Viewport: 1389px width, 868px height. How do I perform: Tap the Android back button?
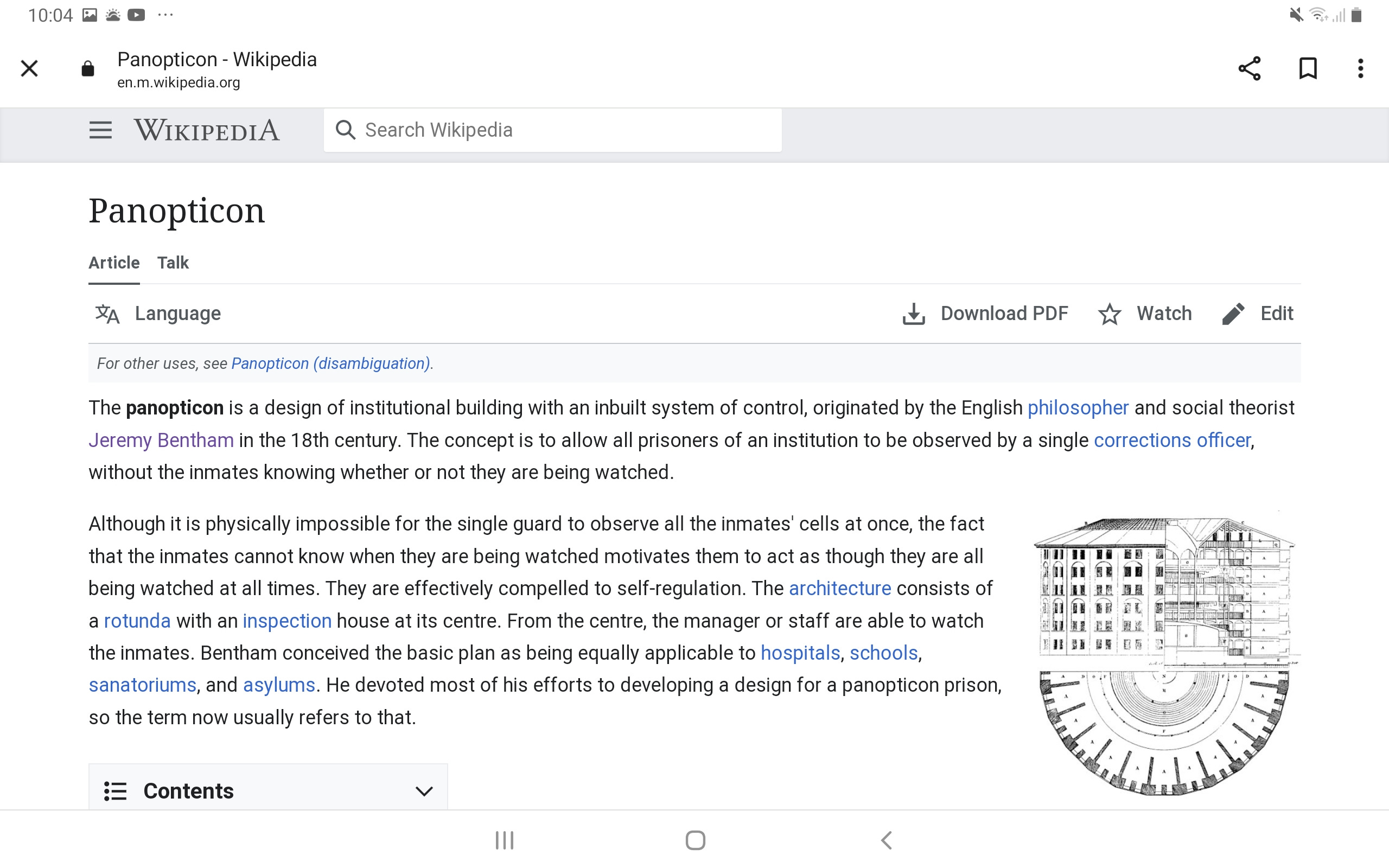pyautogui.click(x=886, y=840)
